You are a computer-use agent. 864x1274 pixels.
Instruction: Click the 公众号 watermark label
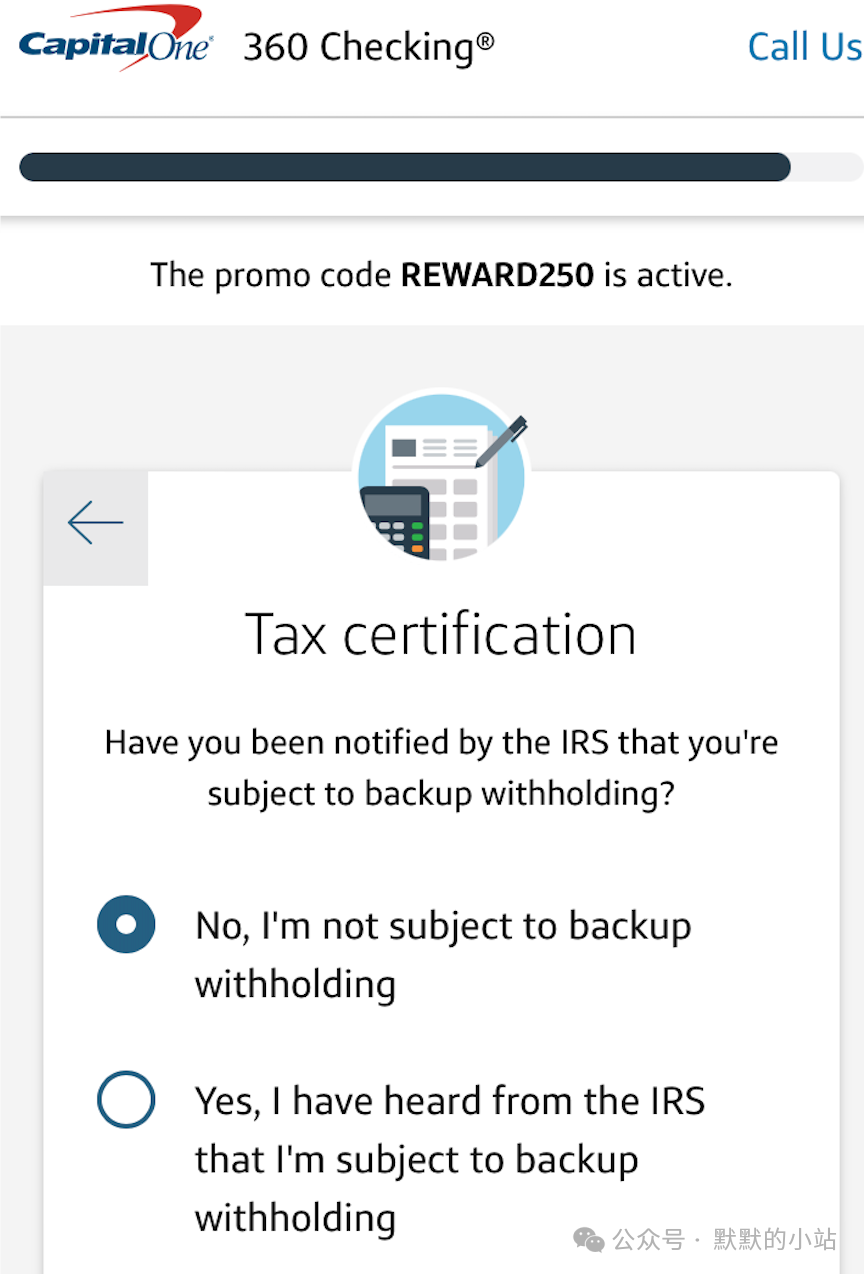point(649,1240)
